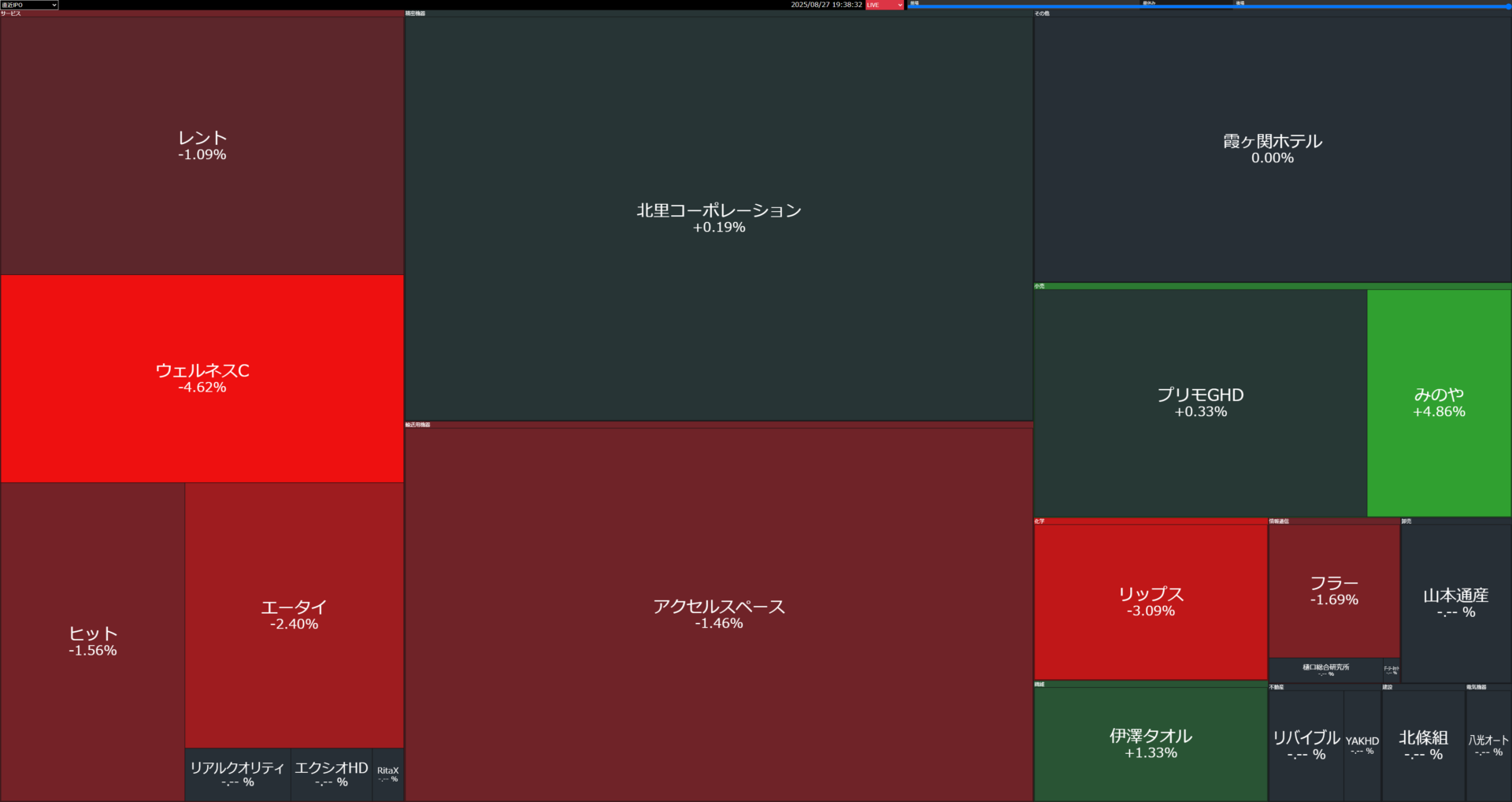Select the 霞ヶ関ホテル 0.00% tile
Viewport: 1512px width, 802px height.
click(x=1273, y=149)
